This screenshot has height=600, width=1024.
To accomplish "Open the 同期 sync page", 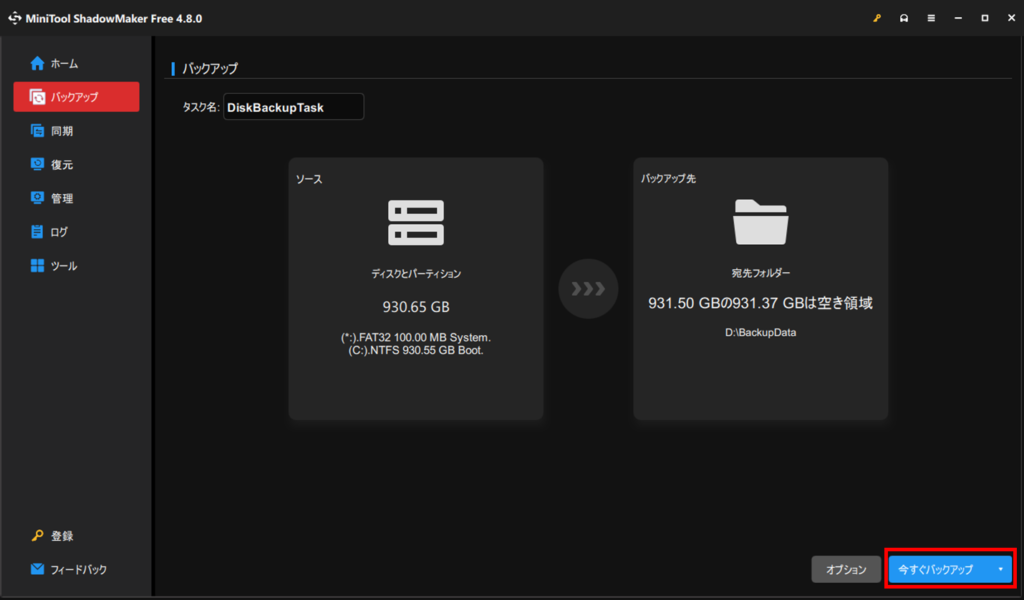I will click(62, 131).
